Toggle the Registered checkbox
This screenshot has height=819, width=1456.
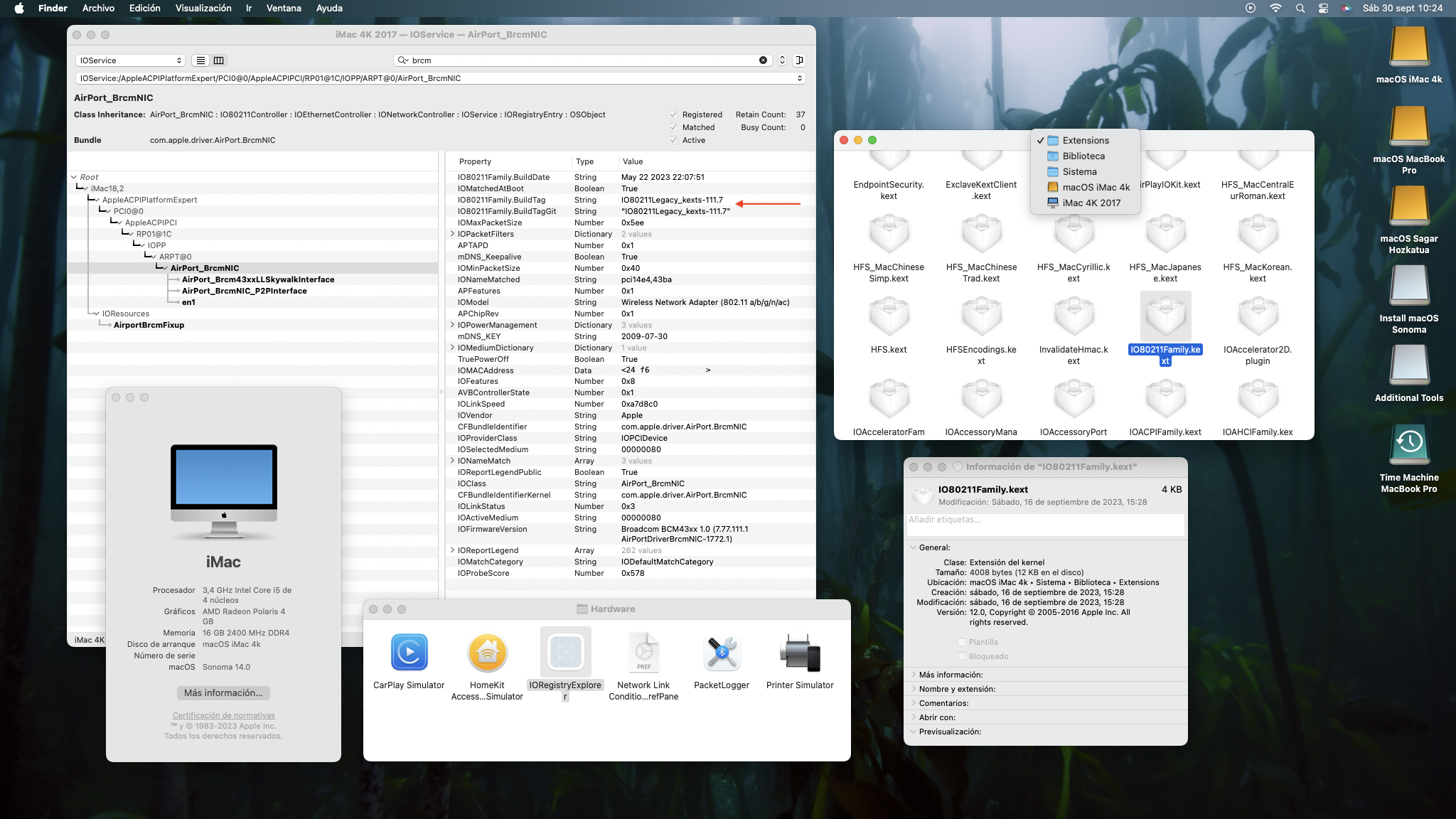[x=673, y=114]
